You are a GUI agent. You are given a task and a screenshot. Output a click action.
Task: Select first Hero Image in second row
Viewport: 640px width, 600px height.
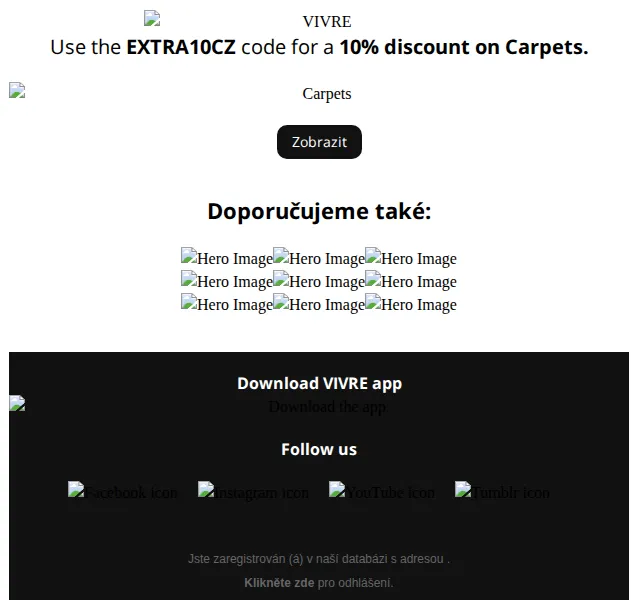pyautogui.click(x=227, y=281)
